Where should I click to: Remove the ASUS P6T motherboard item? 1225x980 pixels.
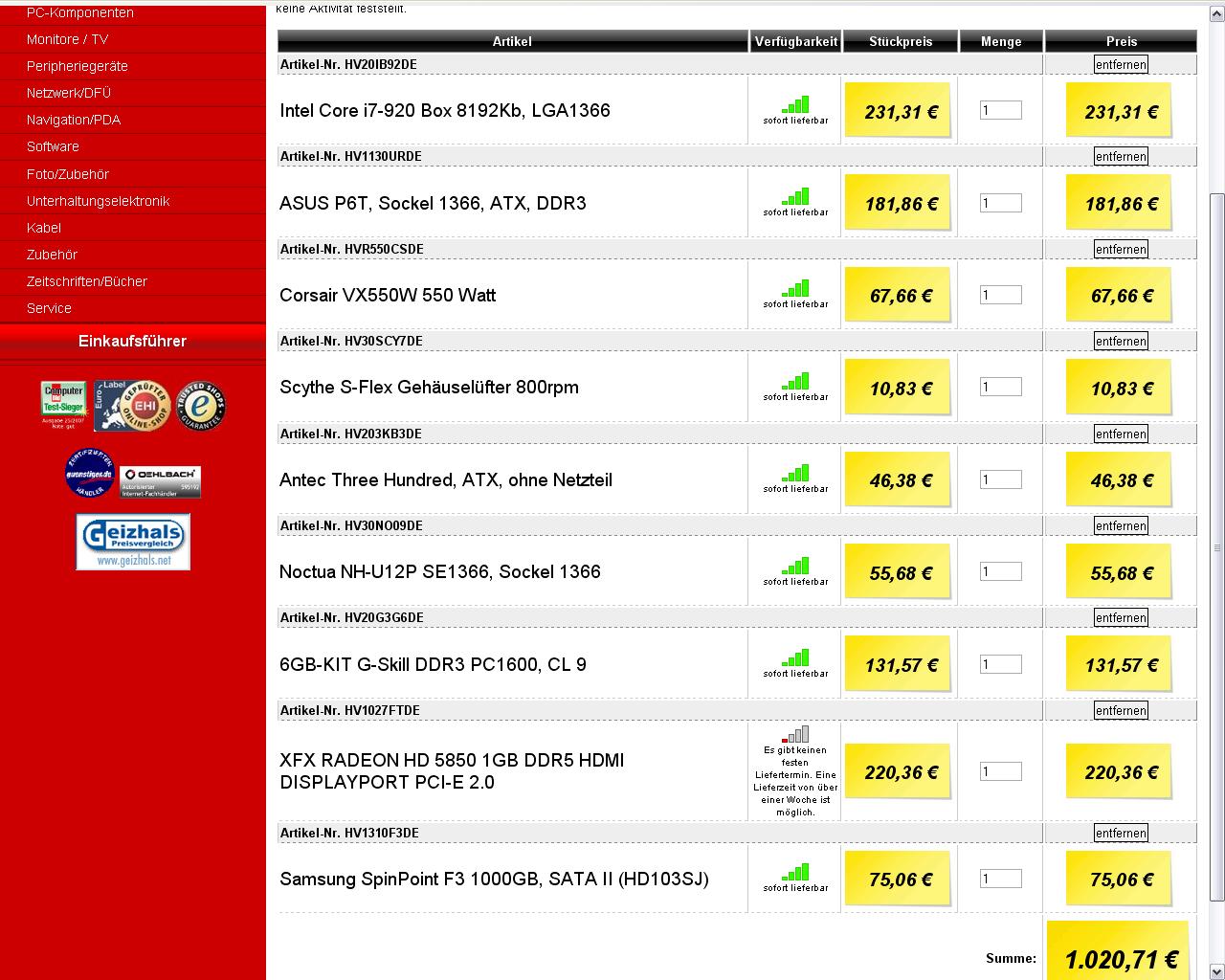pos(1121,156)
